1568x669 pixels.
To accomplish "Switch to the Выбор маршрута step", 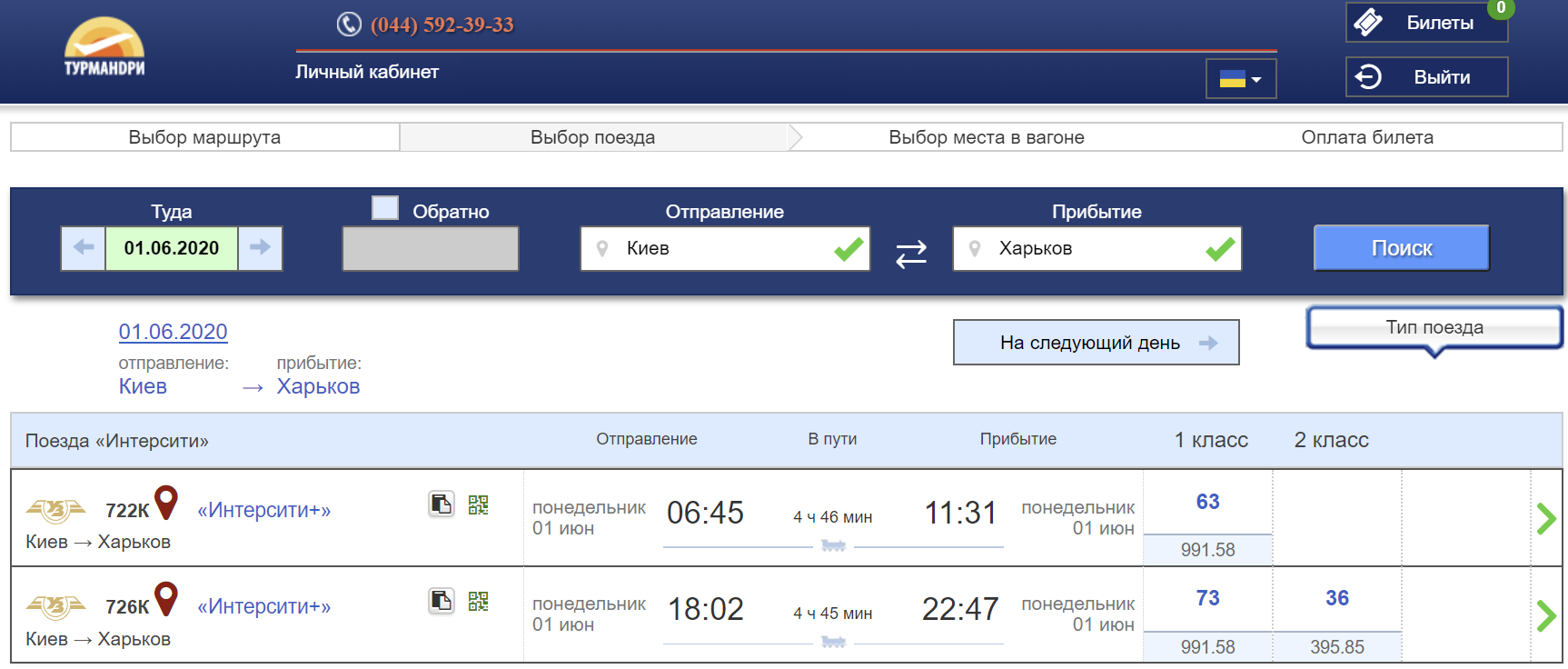I will (205, 137).
